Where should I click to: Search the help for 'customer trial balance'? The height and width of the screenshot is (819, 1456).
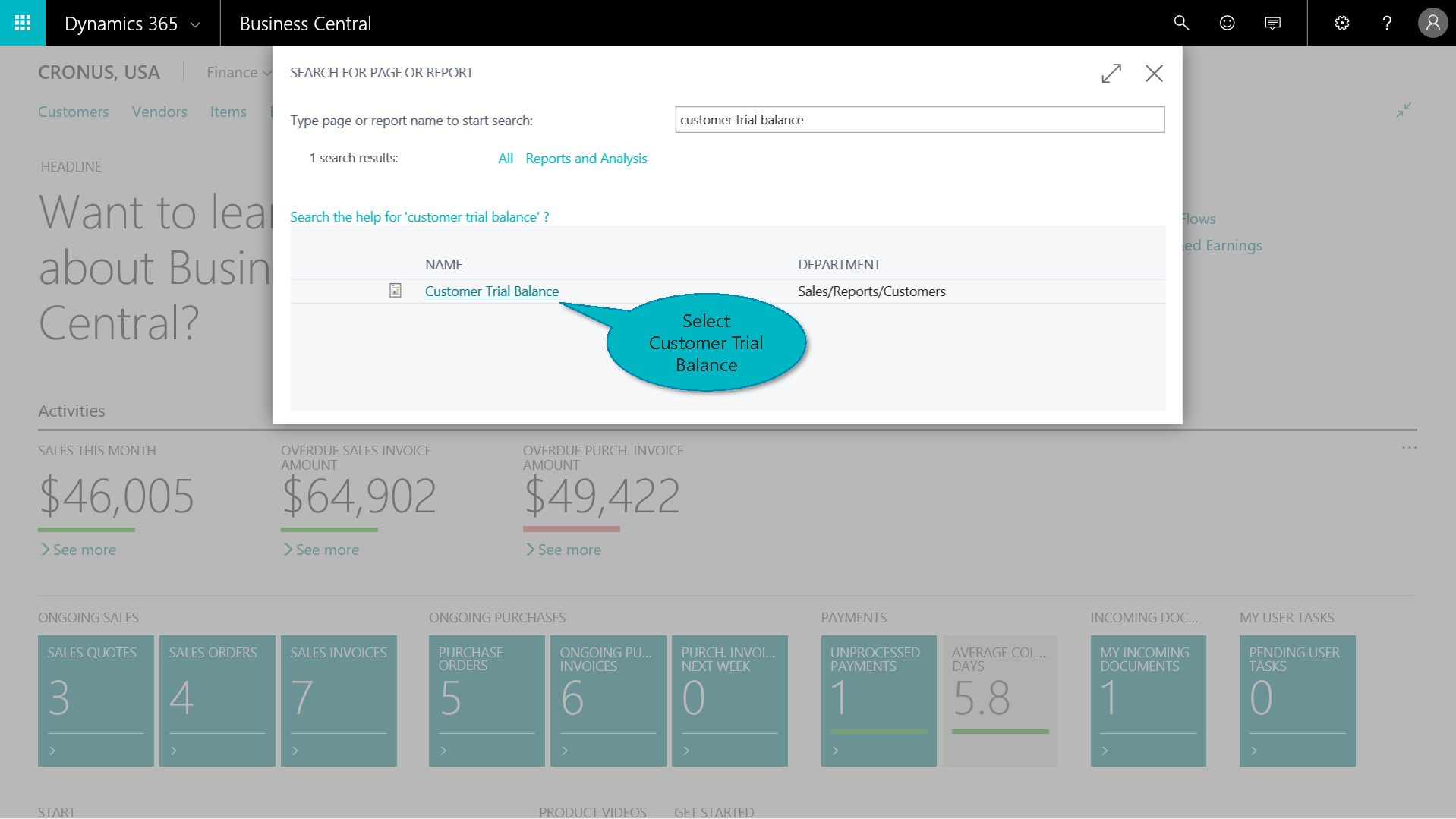pos(419,217)
